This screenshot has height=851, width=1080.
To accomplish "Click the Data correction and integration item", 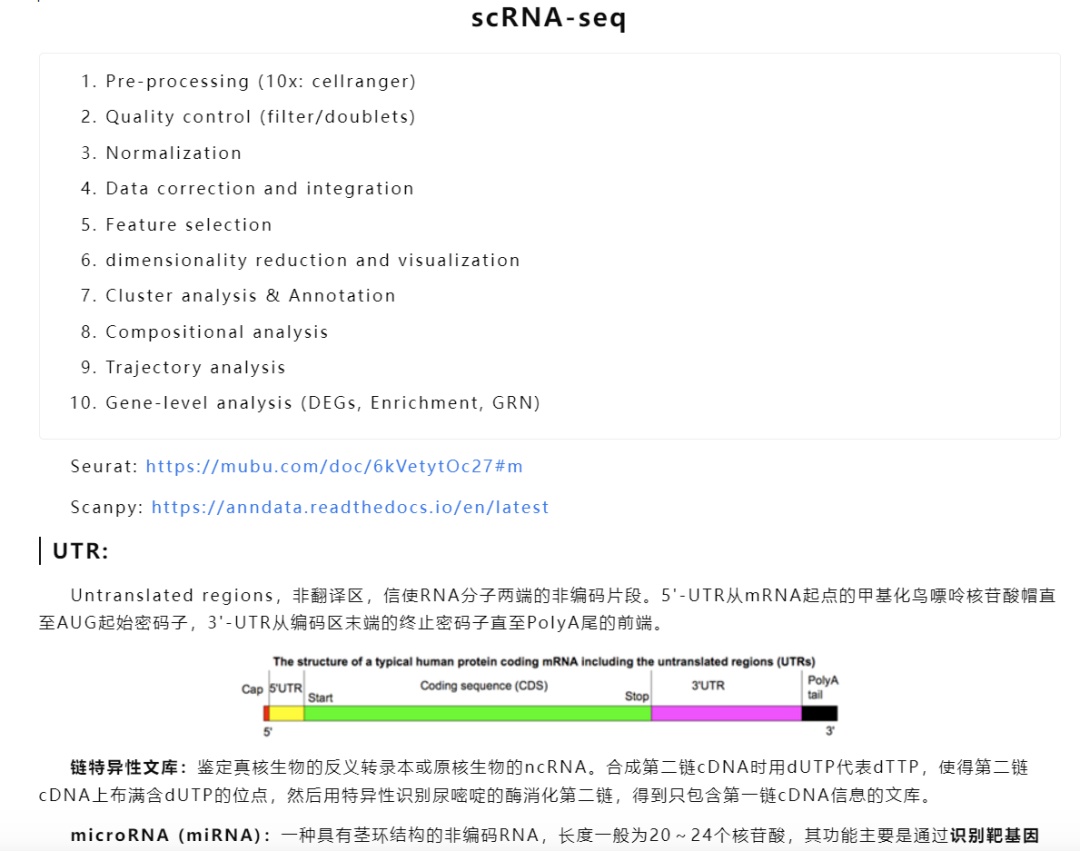I will [x=259, y=188].
